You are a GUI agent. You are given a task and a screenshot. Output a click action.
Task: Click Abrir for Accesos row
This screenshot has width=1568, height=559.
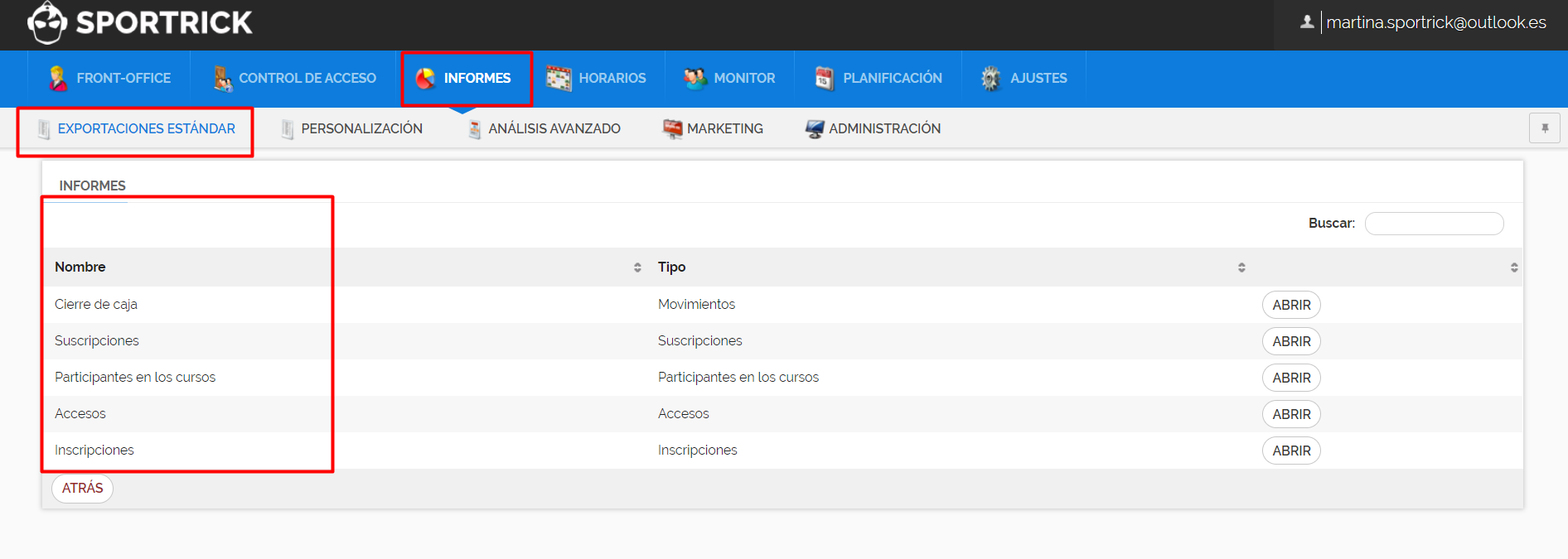pos(1291,414)
